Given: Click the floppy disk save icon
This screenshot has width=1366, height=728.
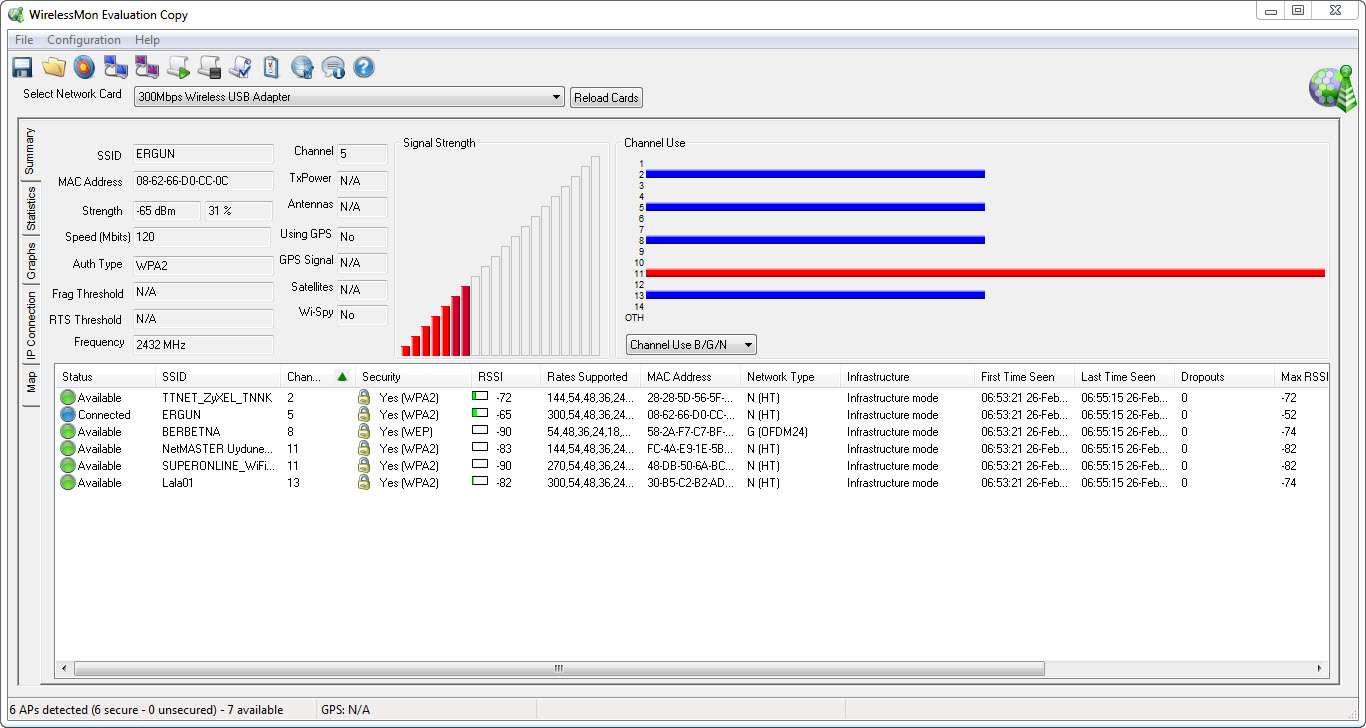Looking at the screenshot, I should 22,67.
